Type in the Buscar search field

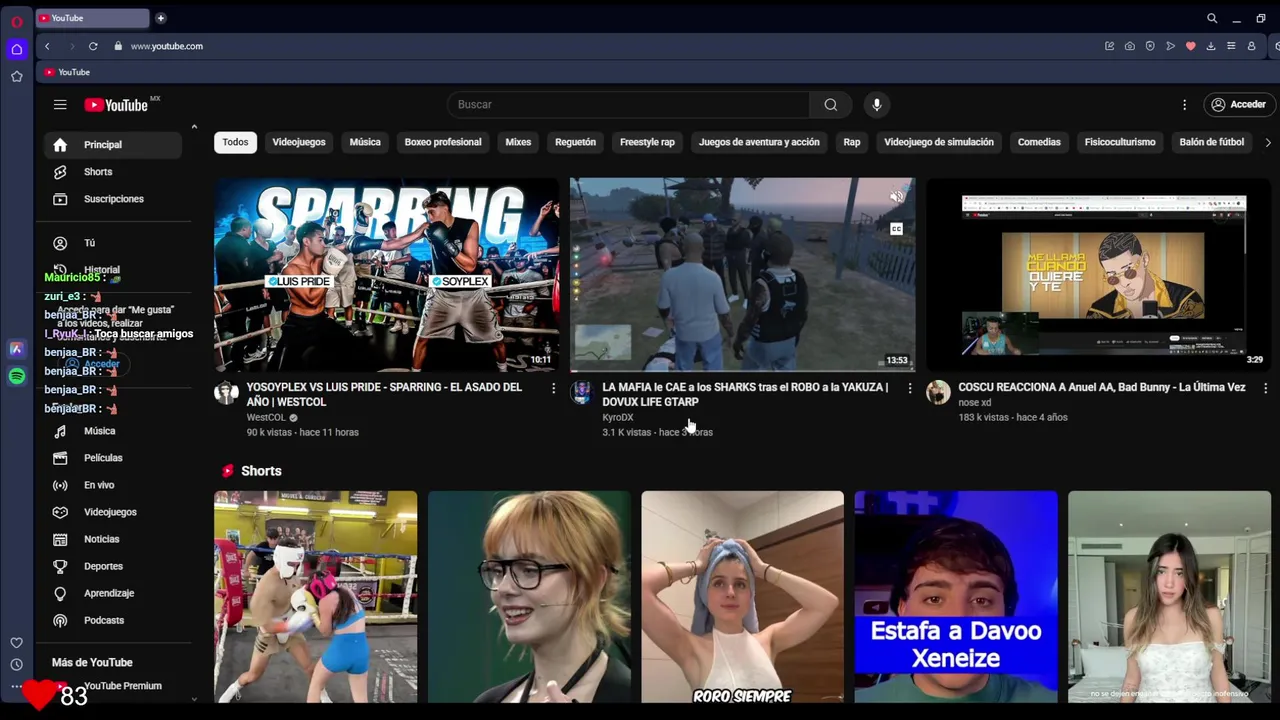(628, 105)
